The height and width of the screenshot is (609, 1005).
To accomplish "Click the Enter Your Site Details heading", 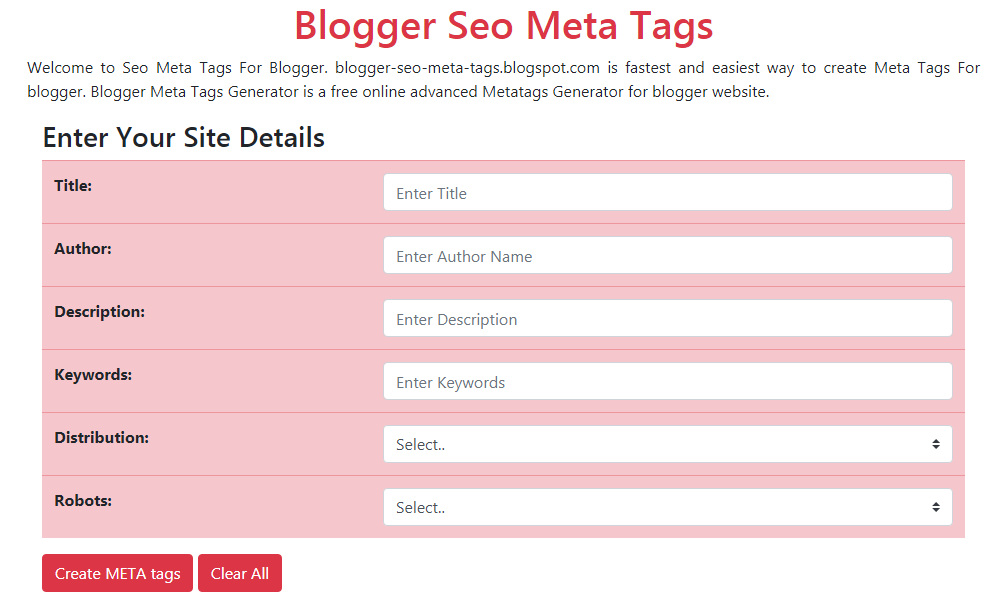I will tap(183, 137).
